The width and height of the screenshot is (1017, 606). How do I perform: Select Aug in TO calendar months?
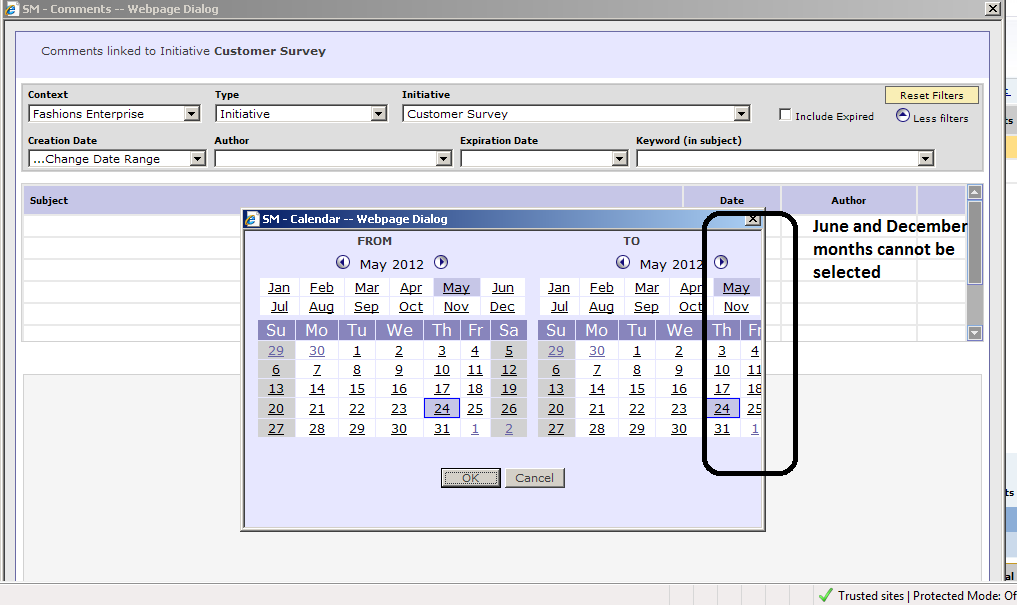602,306
